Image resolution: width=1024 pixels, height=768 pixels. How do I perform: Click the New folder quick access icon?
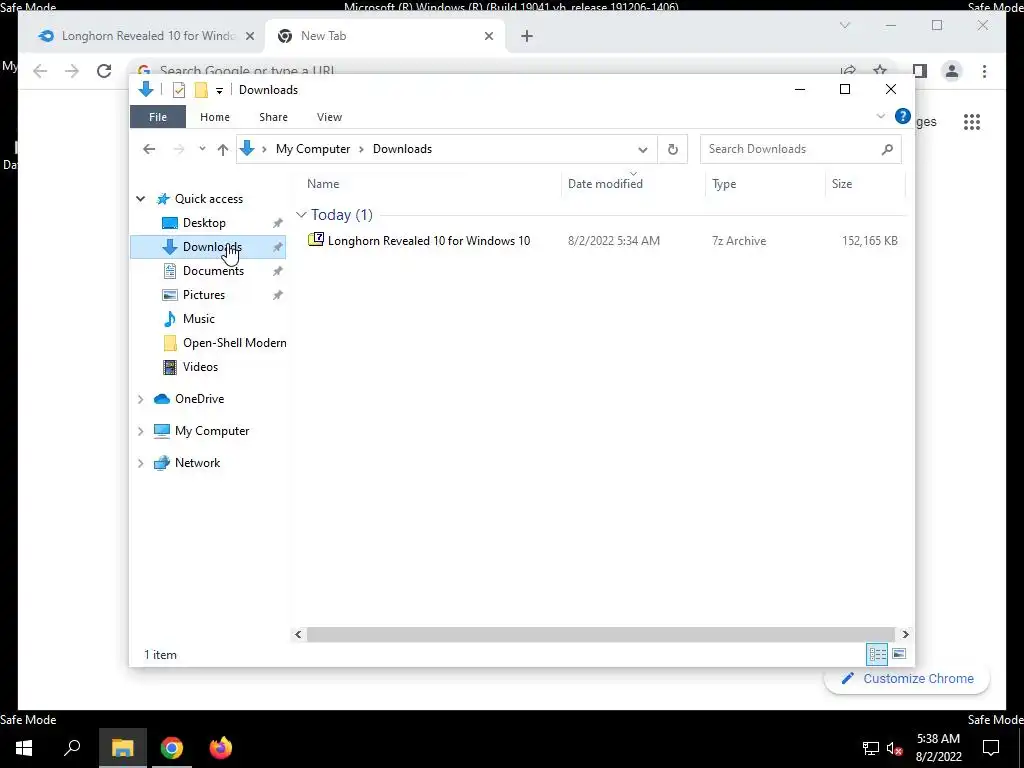tap(201, 90)
